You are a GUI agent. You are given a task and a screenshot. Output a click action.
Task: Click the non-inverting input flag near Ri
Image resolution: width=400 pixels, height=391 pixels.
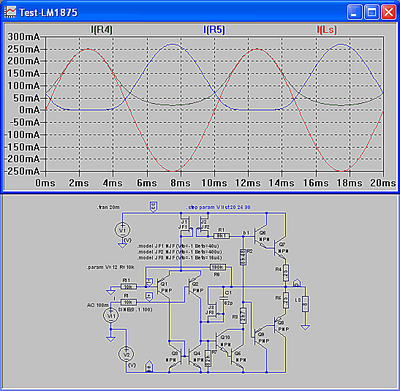[149, 296]
